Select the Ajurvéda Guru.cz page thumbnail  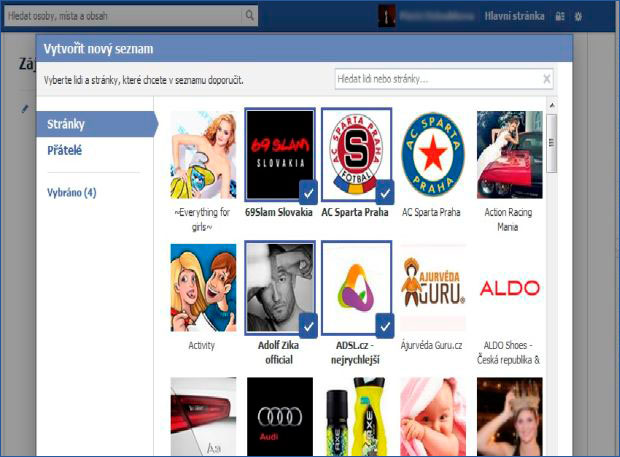point(433,287)
